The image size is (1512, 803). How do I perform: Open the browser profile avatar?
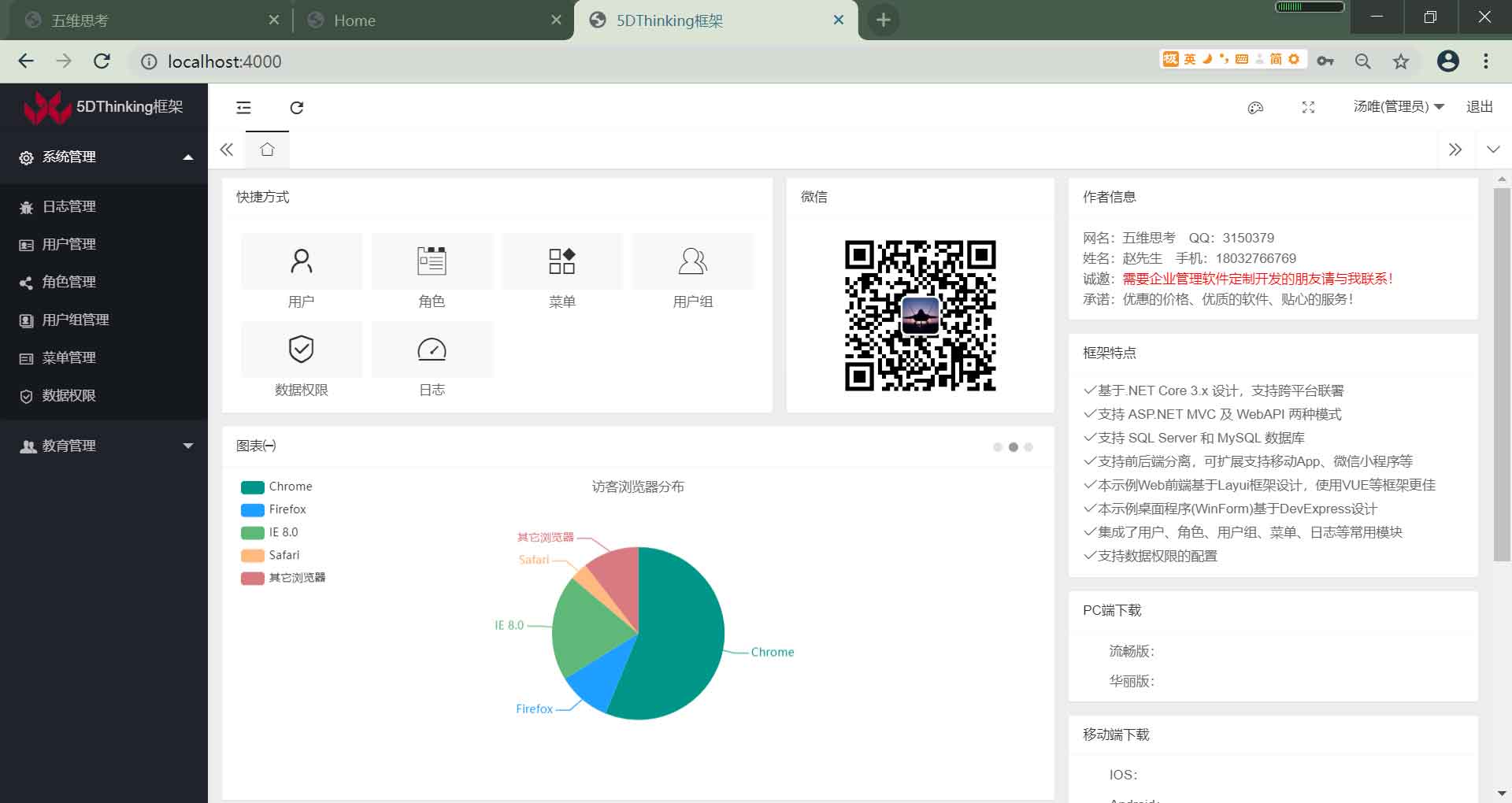1448,61
